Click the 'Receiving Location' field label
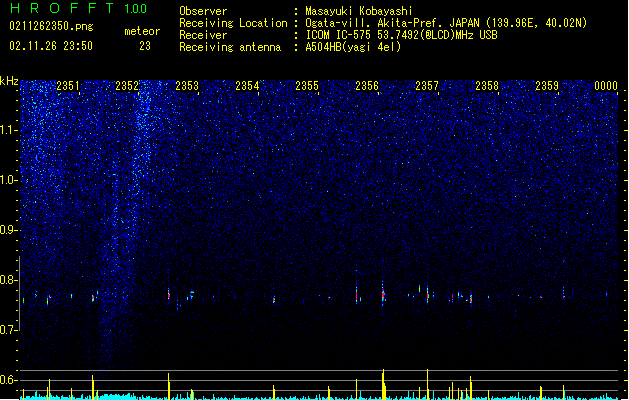The width and height of the screenshot is (629, 400). point(233,23)
